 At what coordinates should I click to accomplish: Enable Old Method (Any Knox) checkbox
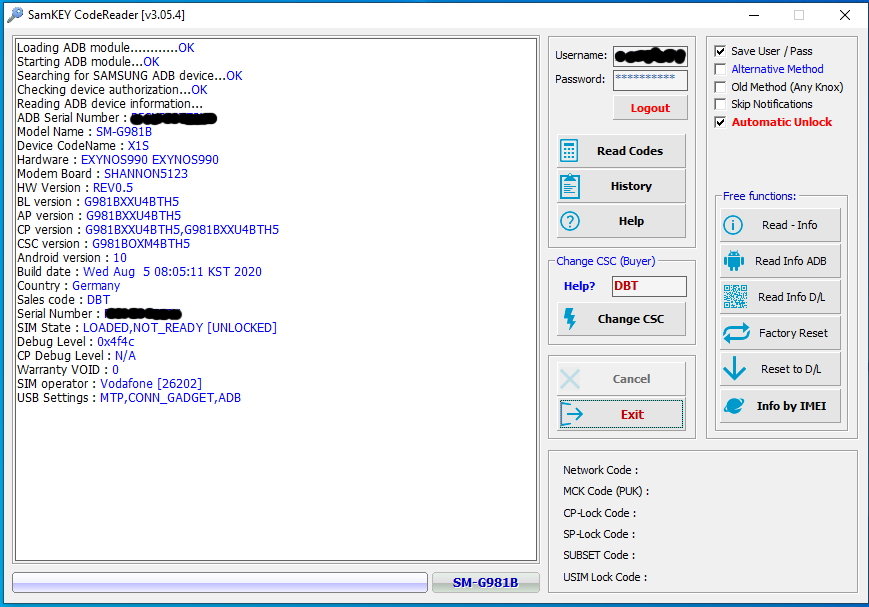pos(720,86)
